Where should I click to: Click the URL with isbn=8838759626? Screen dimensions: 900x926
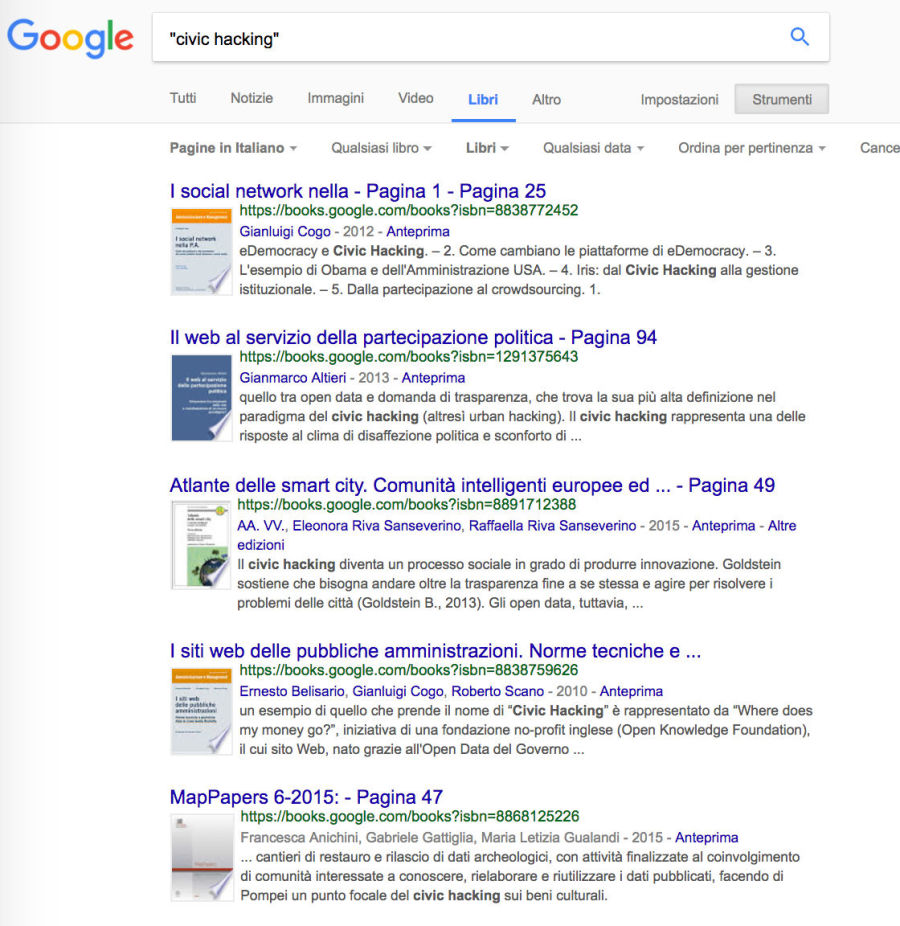click(x=409, y=670)
